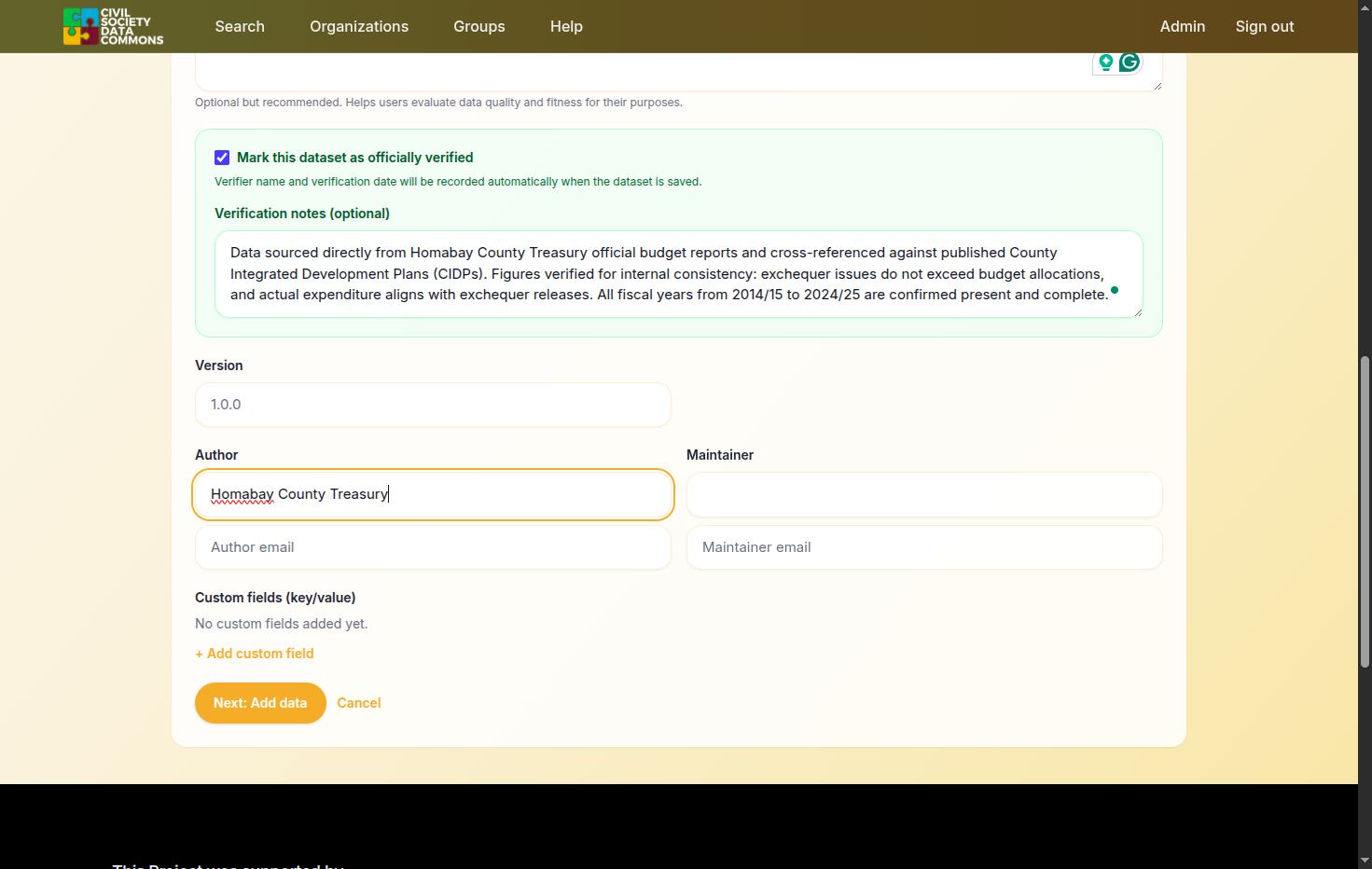Image resolution: width=1372 pixels, height=869 pixels.
Task: Click the Maintainer email field
Action: point(924,547)
